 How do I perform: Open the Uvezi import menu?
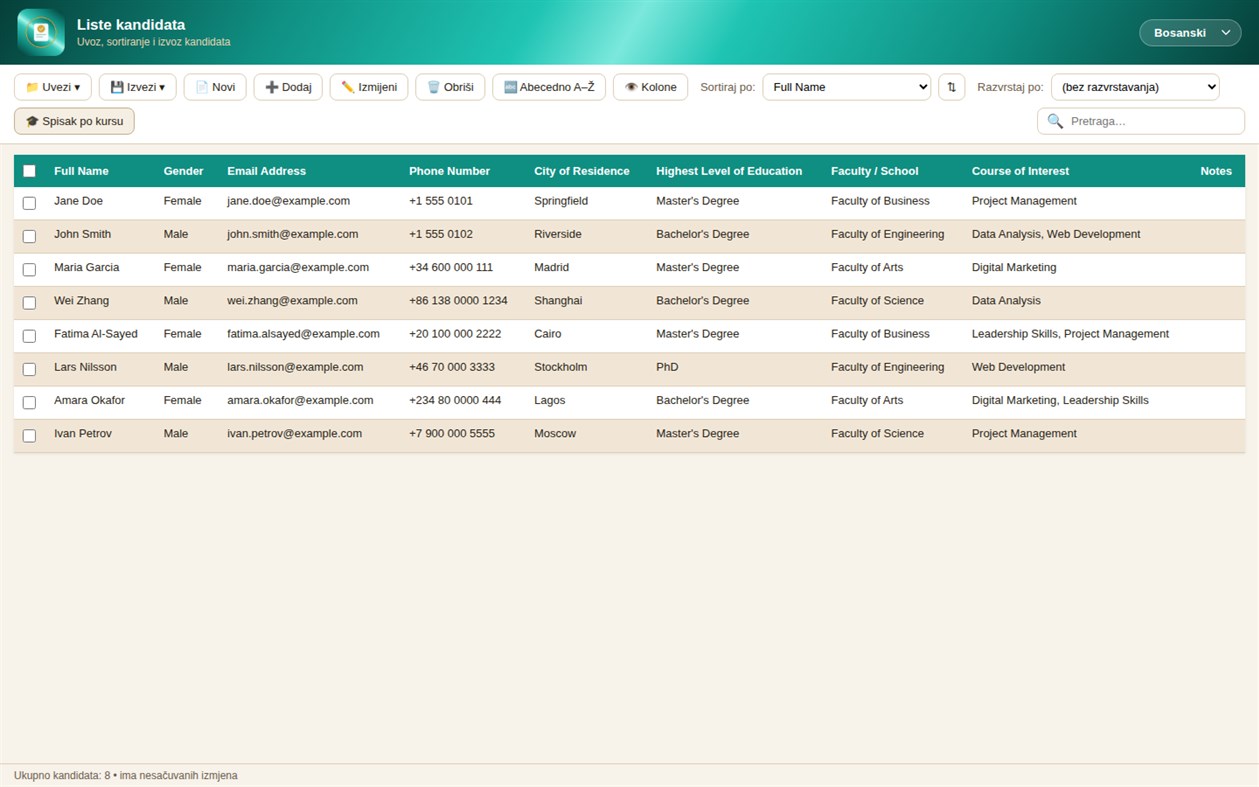click(53, 87)
